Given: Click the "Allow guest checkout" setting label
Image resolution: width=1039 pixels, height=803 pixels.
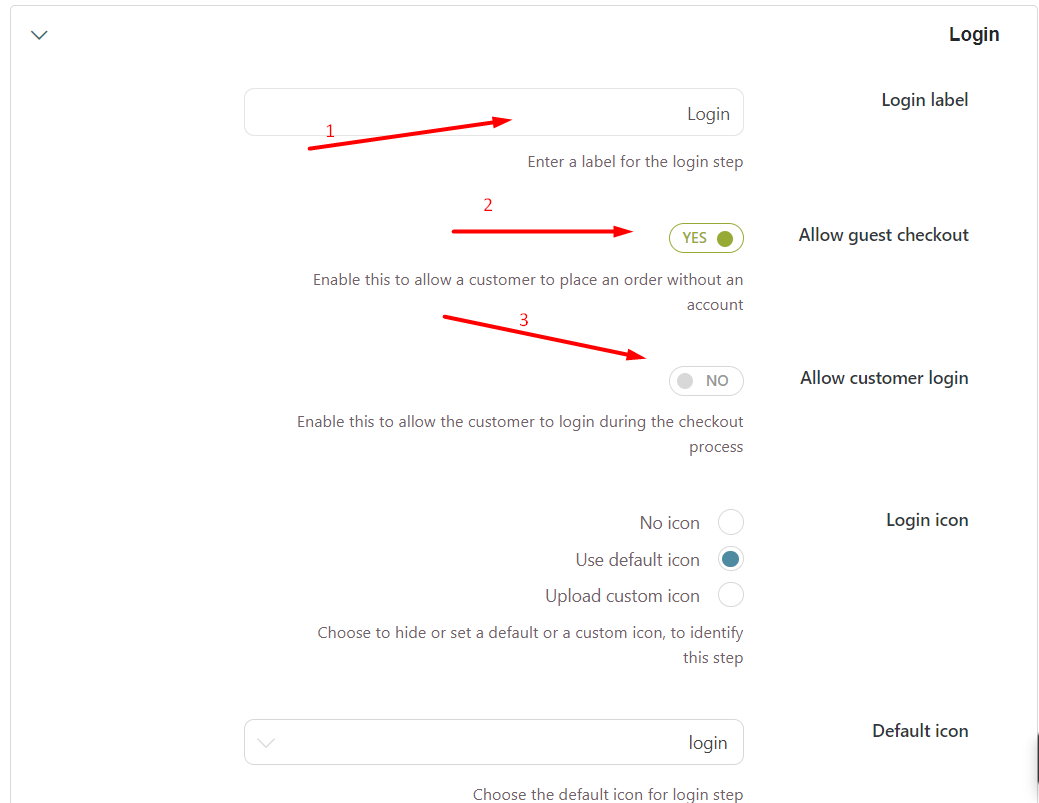Looking at the screenshot, I should [x=883, y=235].
